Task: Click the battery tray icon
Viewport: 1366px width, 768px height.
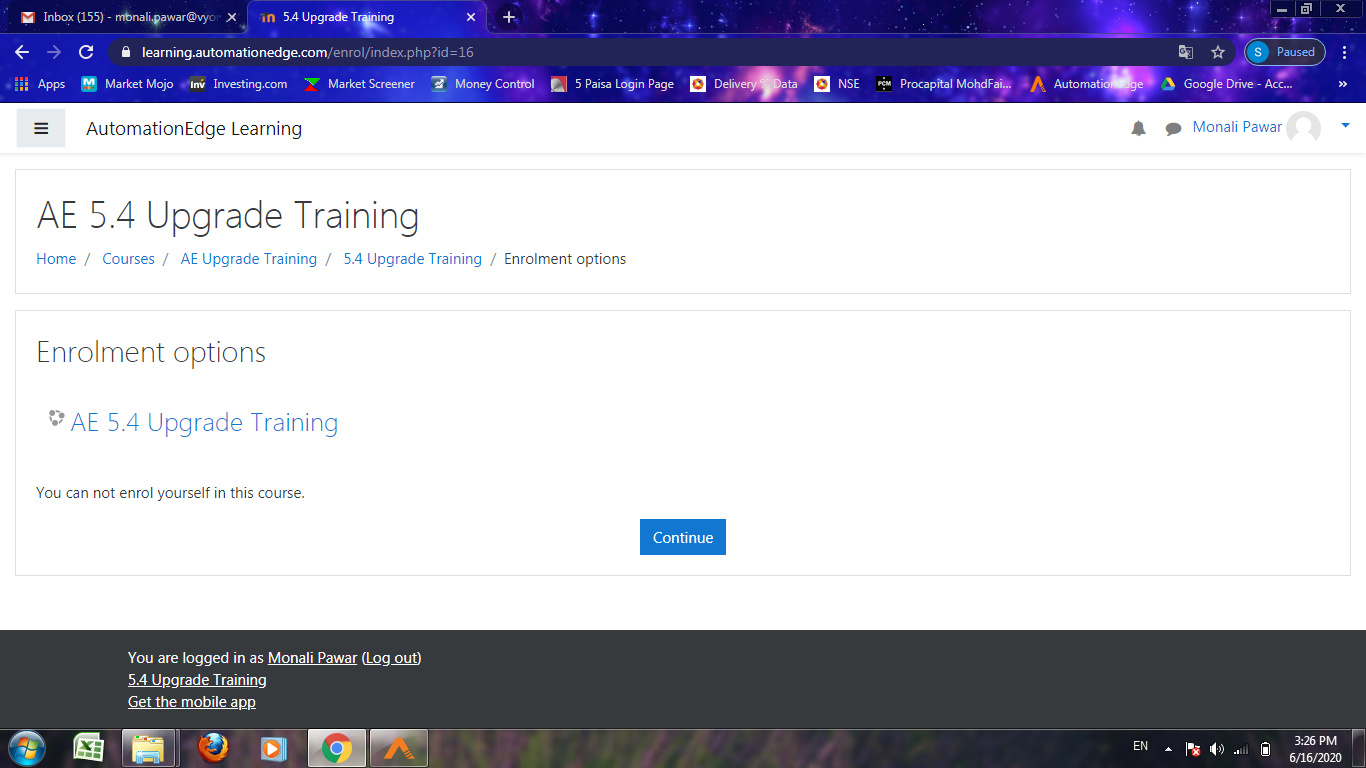Action: pyautogui.click(x=1265, y=749)
